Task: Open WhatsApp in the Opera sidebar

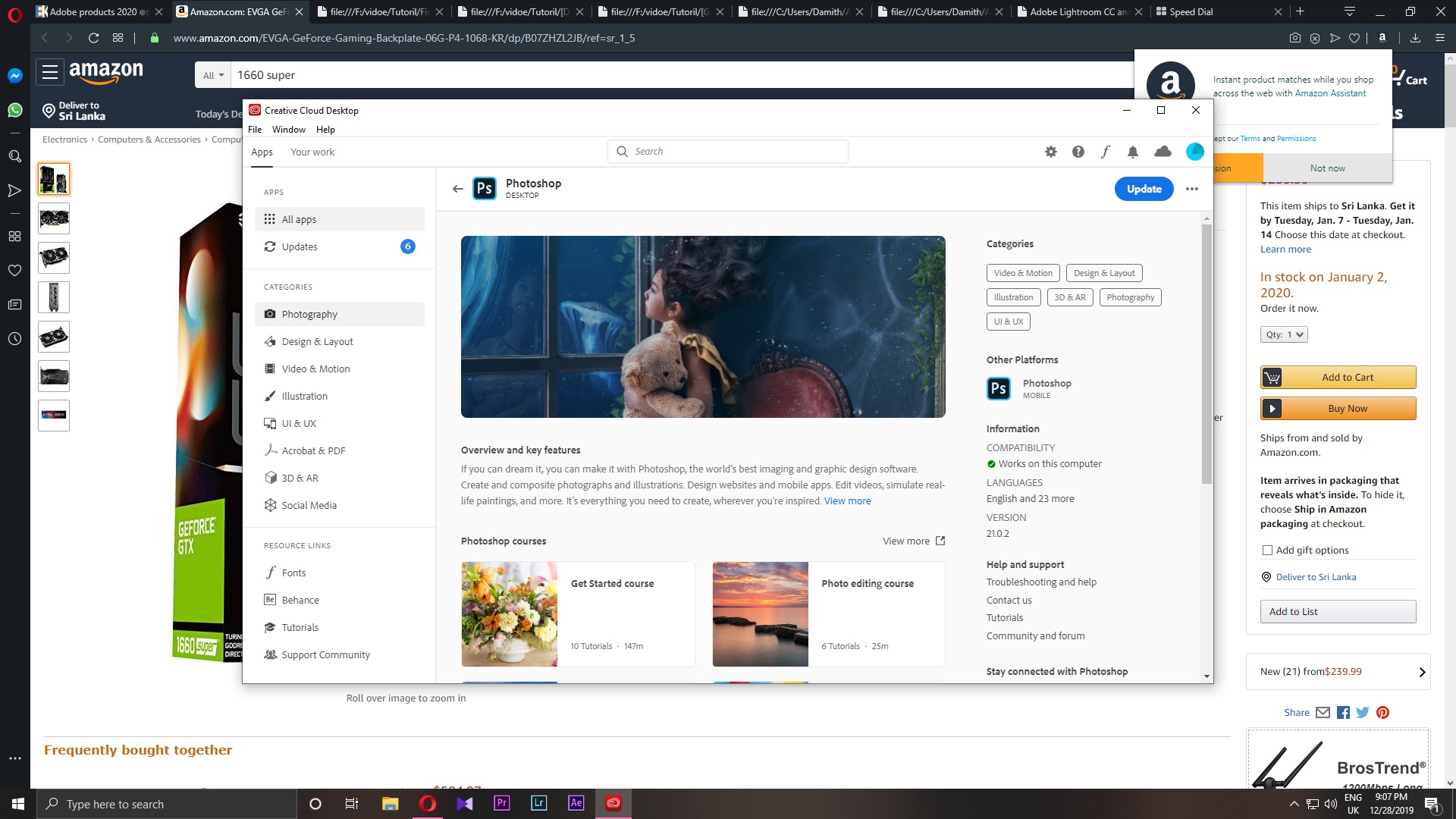Action: pos(14,111)
